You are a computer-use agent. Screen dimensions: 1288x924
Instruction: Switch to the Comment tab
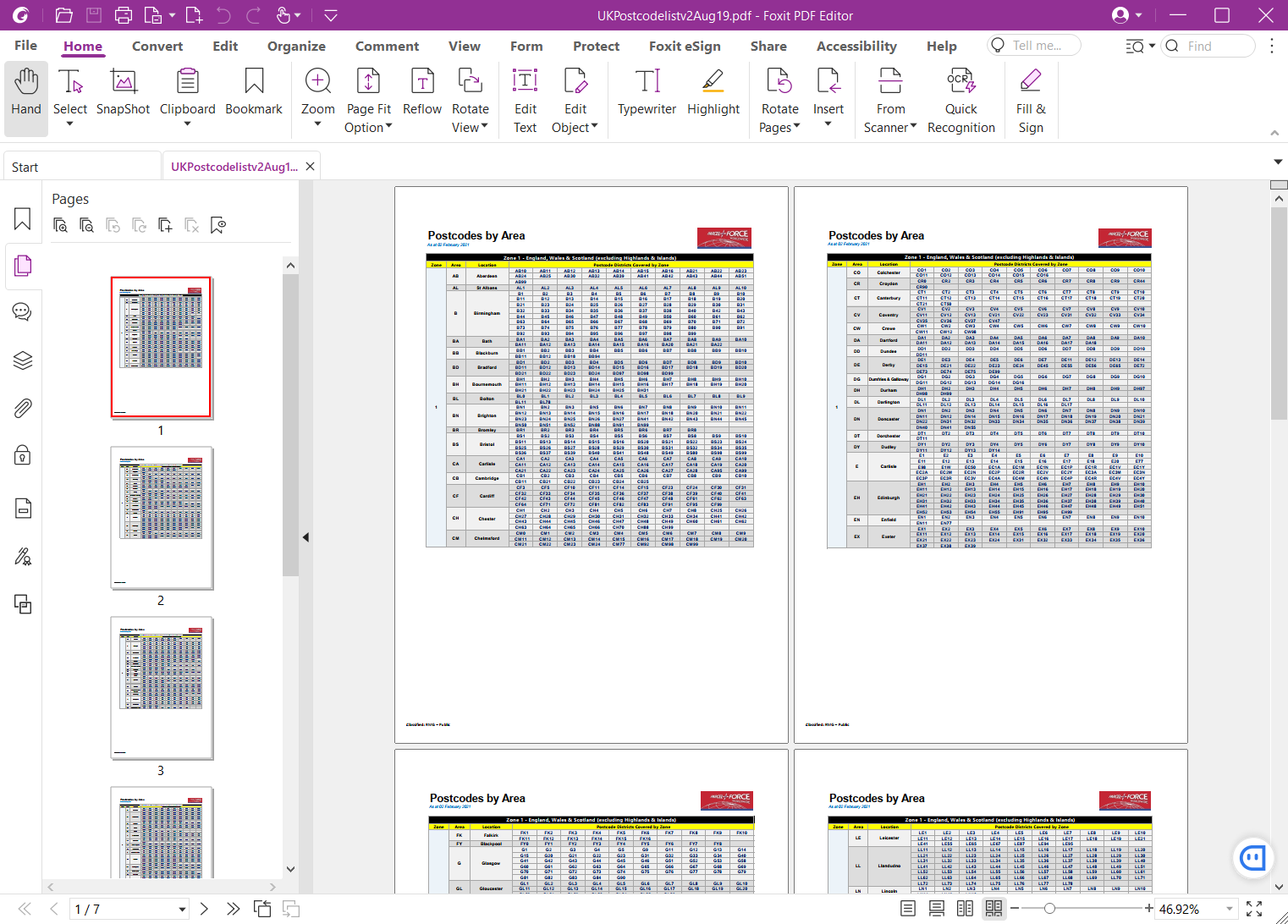(387, 47)
